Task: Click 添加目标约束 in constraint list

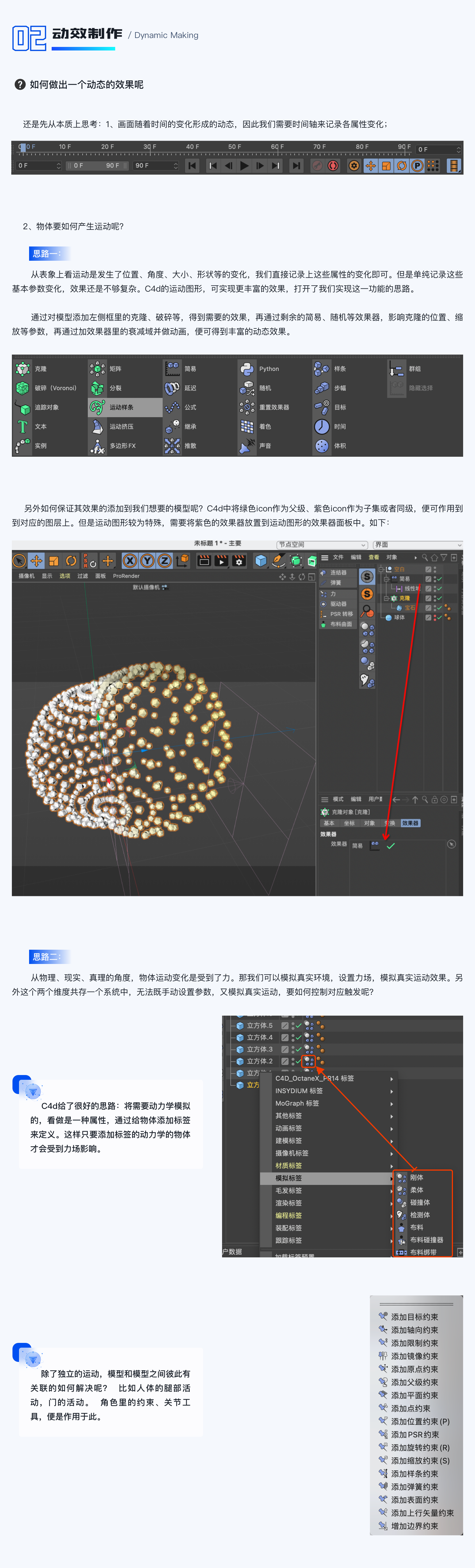Action: (x=414, y=1317)
